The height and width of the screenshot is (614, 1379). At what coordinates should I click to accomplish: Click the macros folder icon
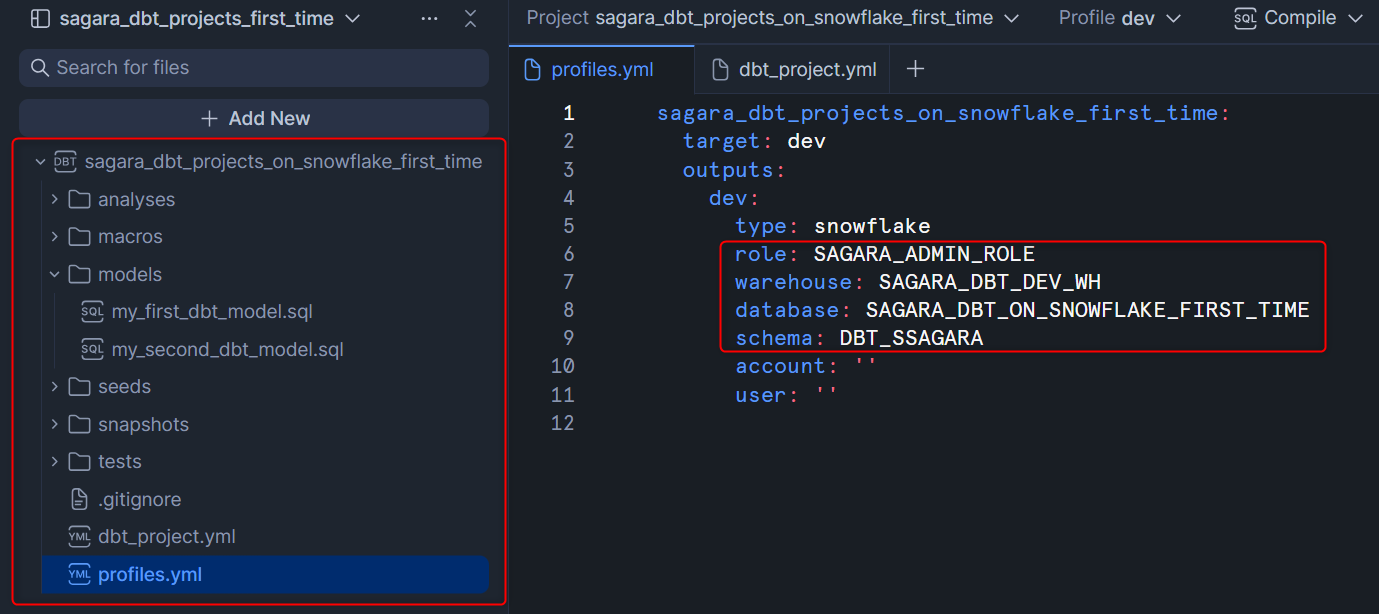click(80, 237)
